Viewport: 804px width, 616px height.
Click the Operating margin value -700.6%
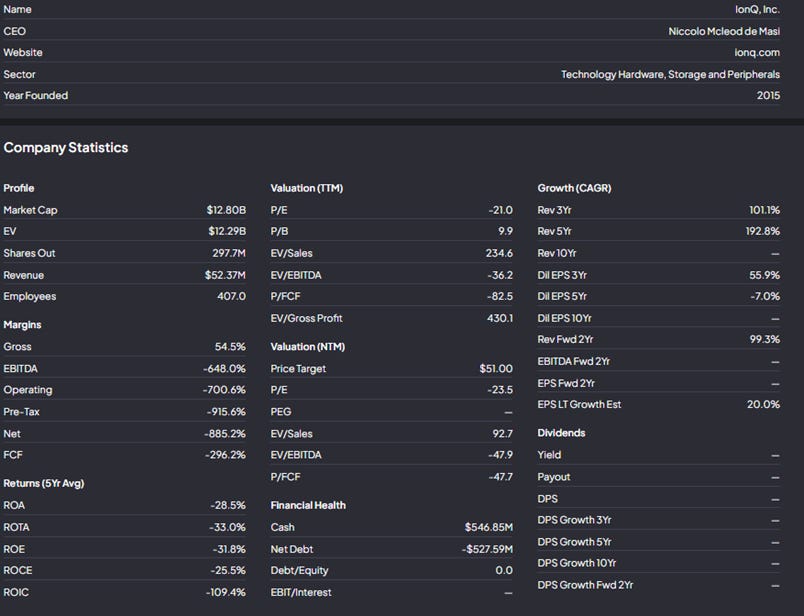coord(224,390)
